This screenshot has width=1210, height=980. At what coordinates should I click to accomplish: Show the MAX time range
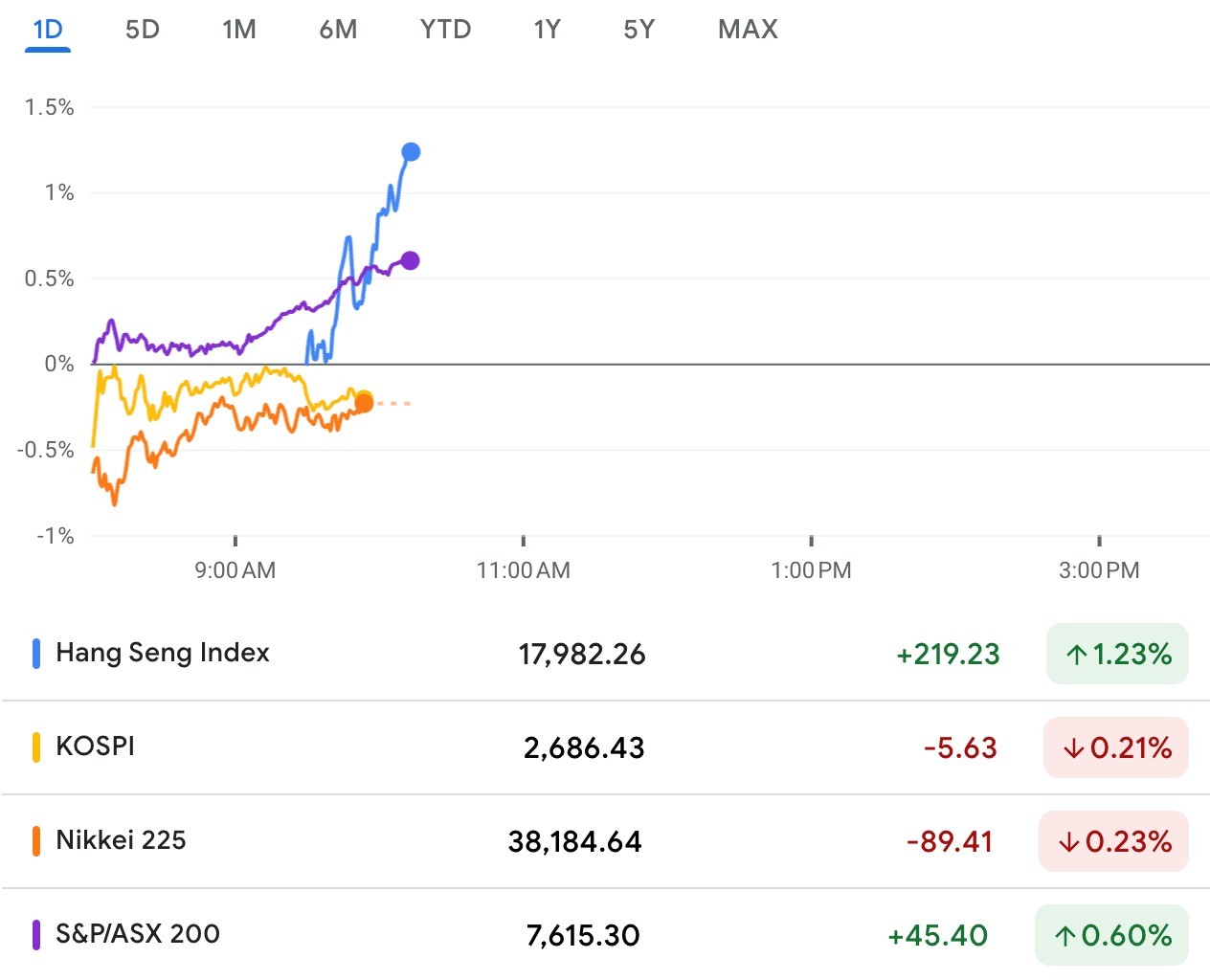pyautogui.click(x=748, y=30)
